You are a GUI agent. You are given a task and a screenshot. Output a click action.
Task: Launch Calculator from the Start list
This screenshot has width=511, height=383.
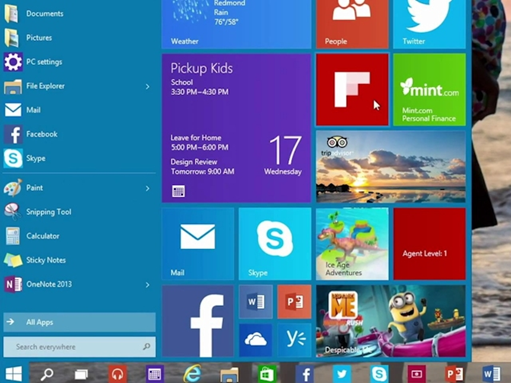click(x=79, y=236)
